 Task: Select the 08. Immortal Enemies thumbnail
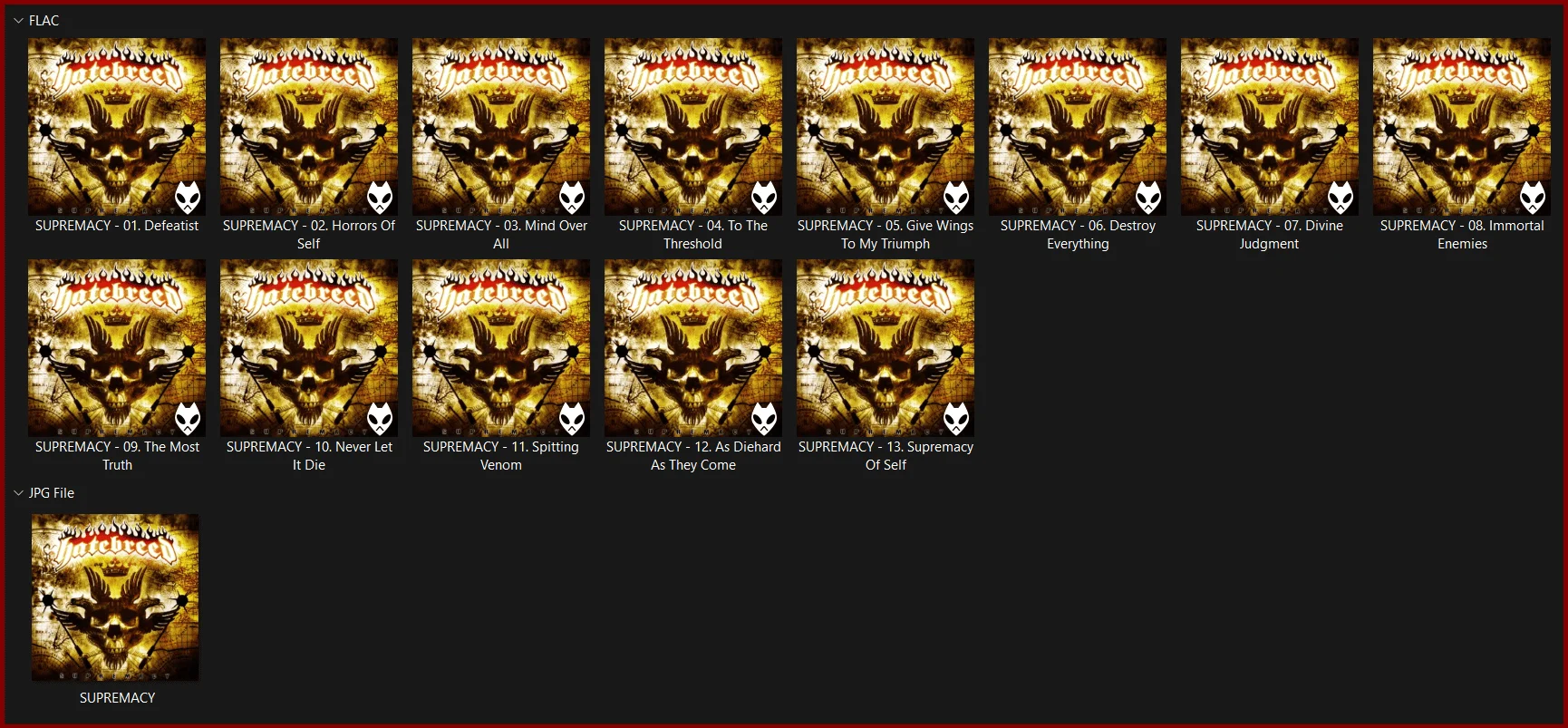[x=1462, y=126]
